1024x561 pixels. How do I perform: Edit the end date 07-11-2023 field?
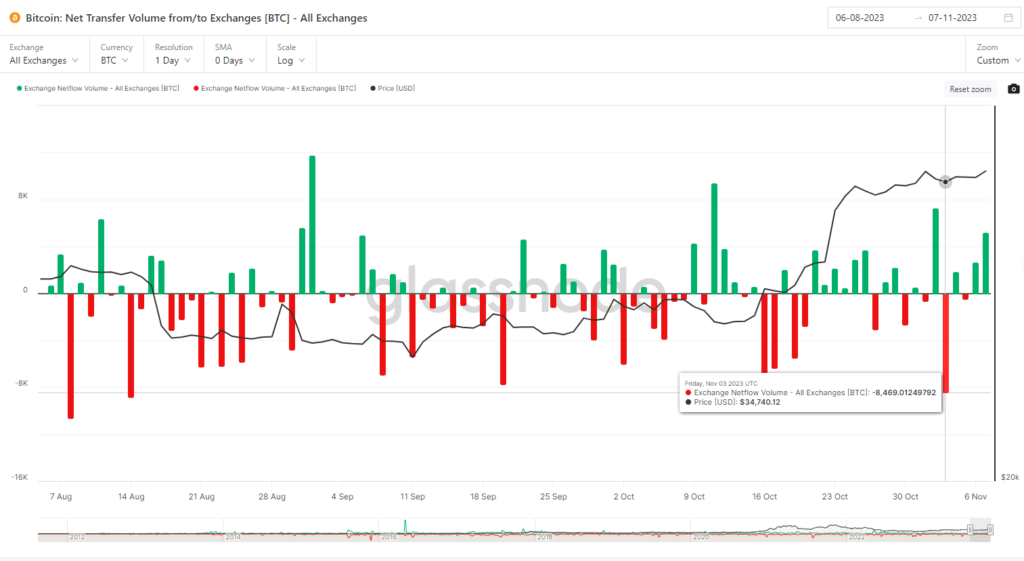[x=952, y=18]
